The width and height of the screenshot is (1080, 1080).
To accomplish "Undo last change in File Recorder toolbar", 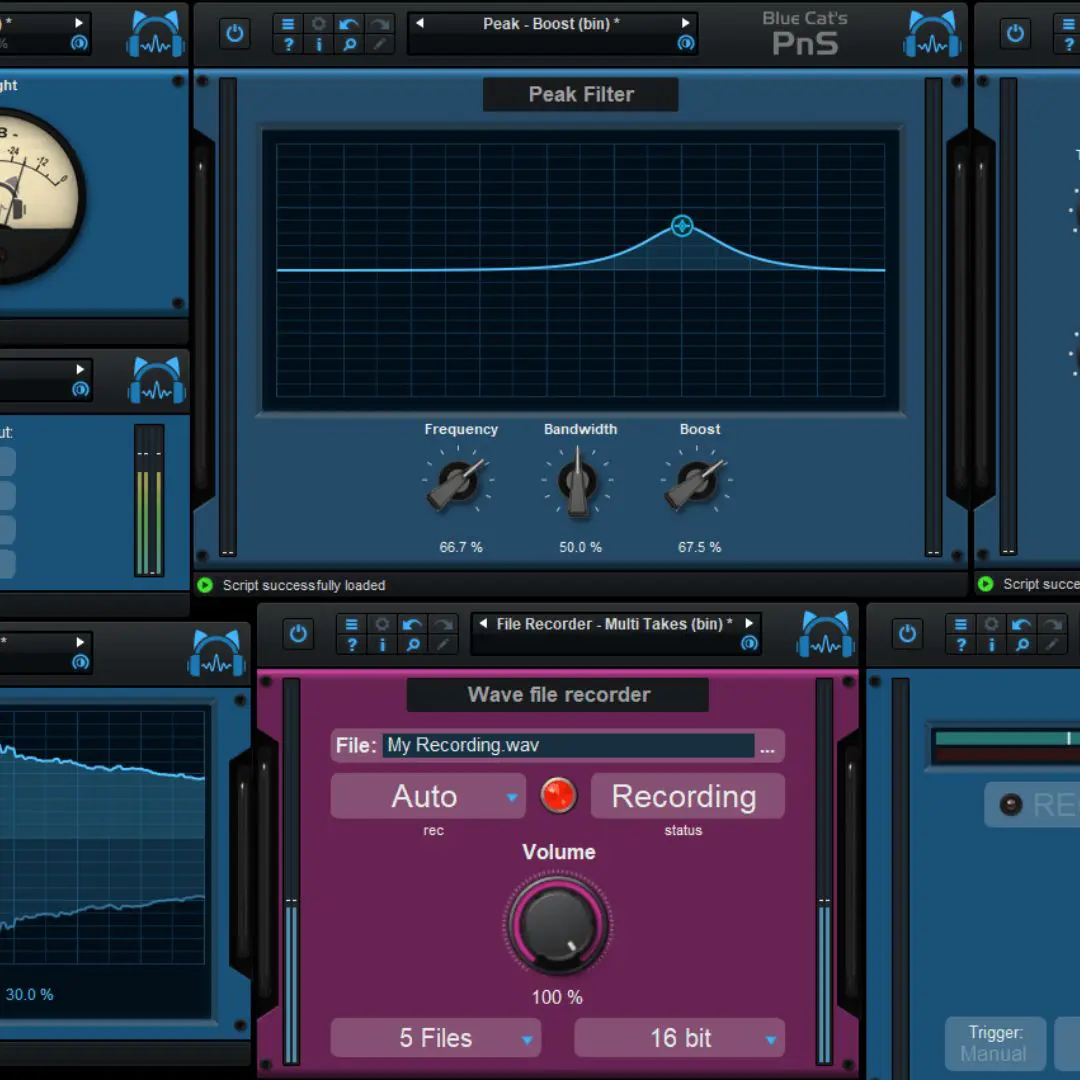I will 413,624.
